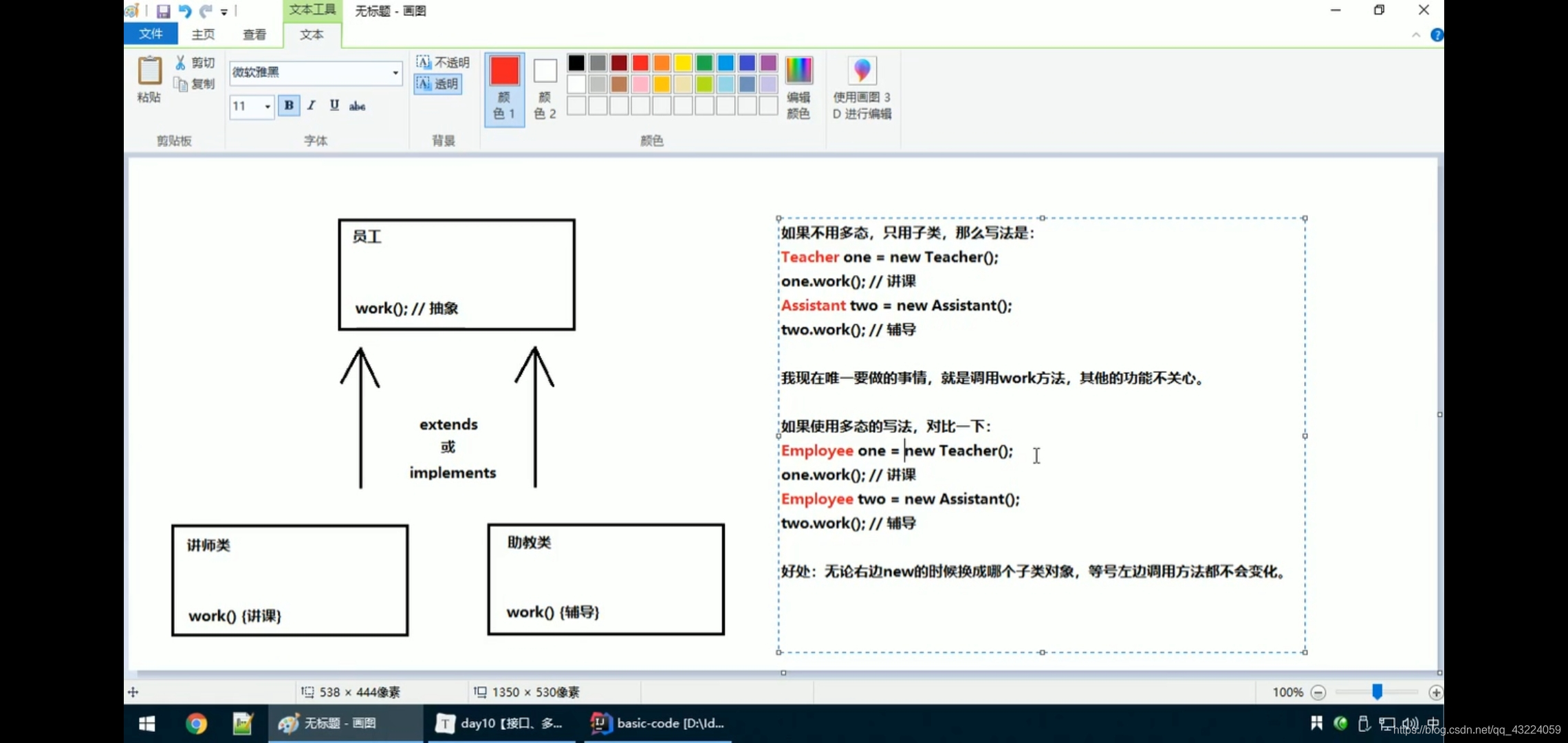
Task: Click the Cut scissors icon
Action: pos(180,63)
